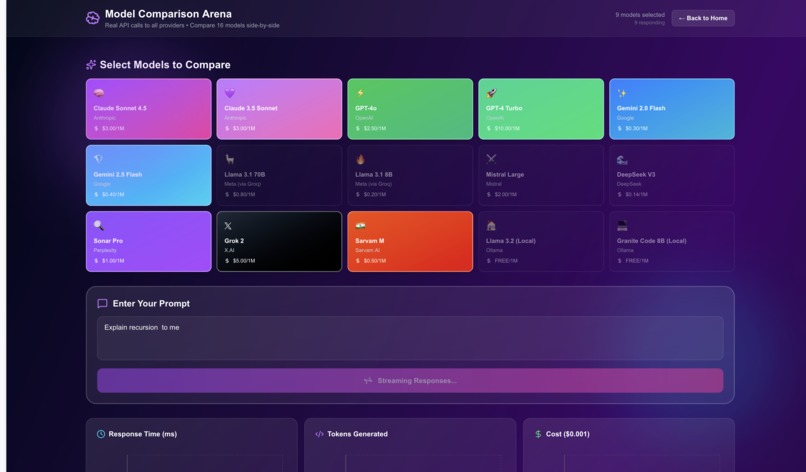This screenshot has width=806, height=472.
Task: Click the crossed swords icon on Mistral Large
Action: coord(491,159)
